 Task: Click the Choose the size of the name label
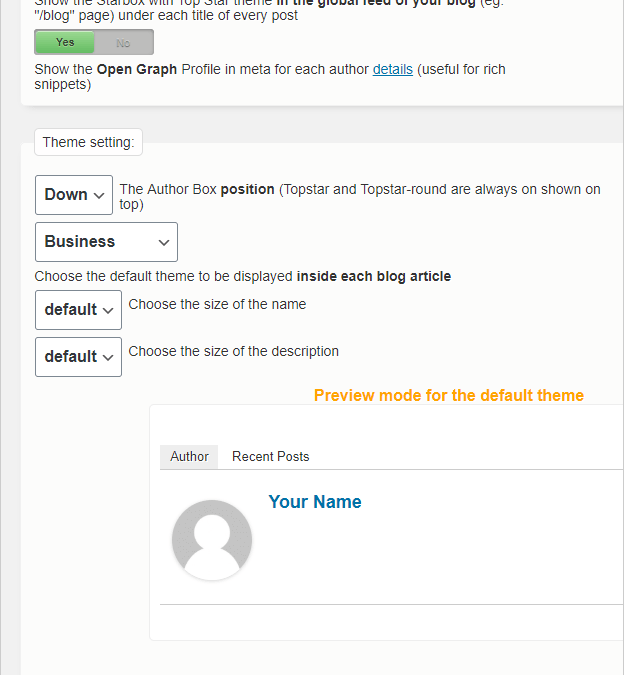point(217,304)
